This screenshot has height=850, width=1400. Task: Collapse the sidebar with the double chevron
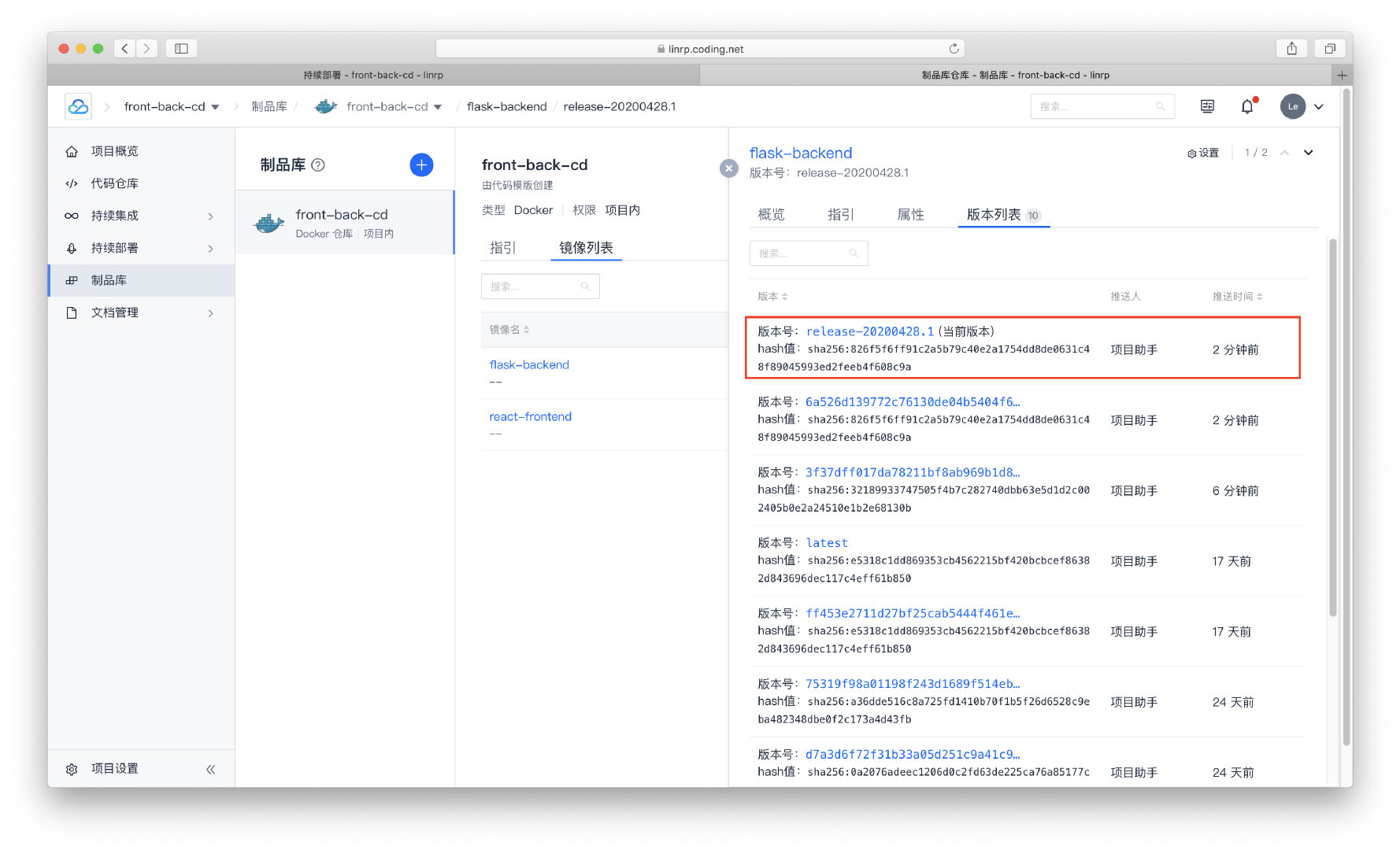[210, 769]
